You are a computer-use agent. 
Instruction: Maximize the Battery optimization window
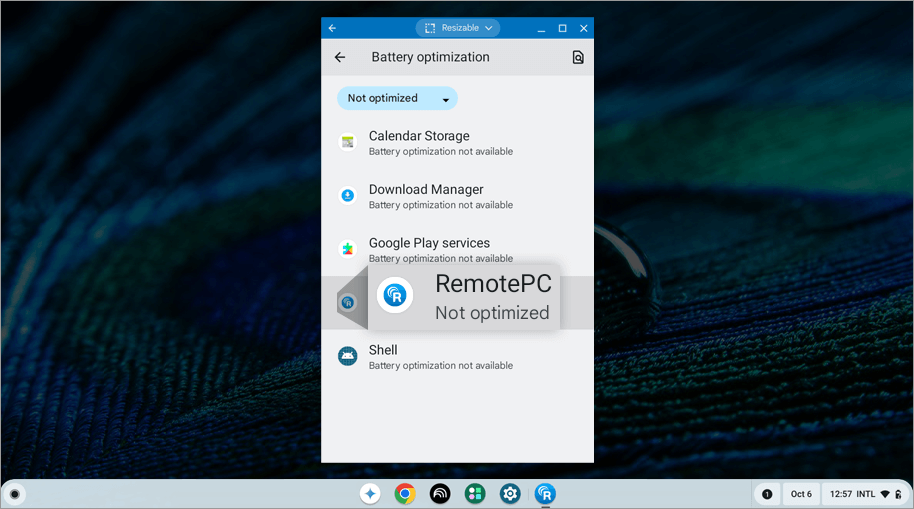click(562, 28)
